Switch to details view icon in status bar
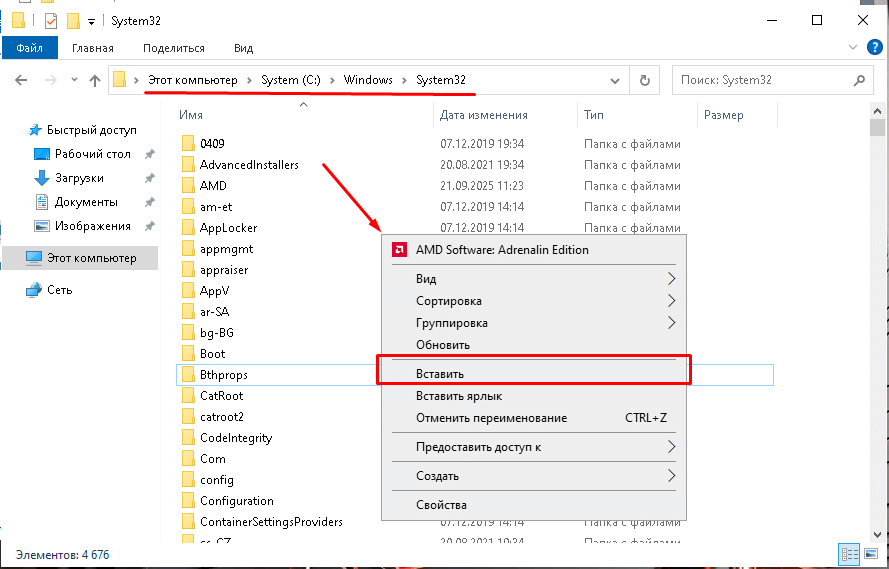 point(849,554)
